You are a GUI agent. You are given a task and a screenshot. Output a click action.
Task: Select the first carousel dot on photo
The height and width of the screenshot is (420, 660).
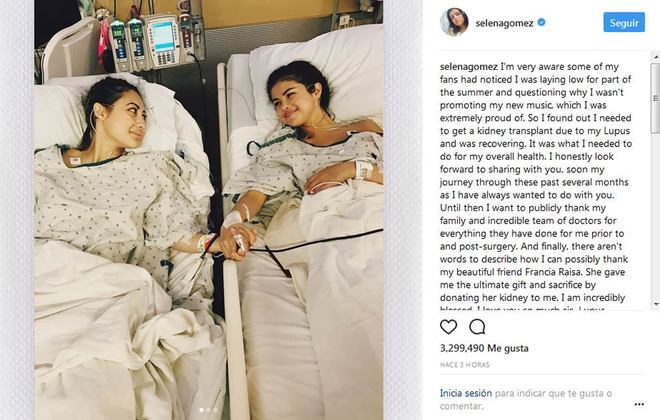tap(201, 409)
